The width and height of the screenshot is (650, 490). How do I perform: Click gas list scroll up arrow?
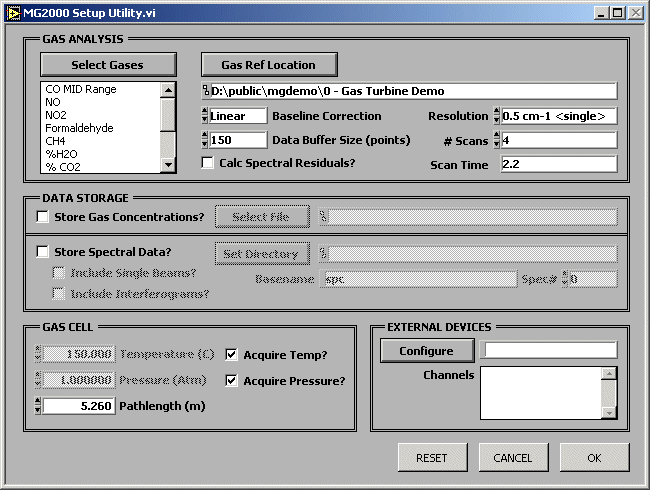(x=168, y=90)
